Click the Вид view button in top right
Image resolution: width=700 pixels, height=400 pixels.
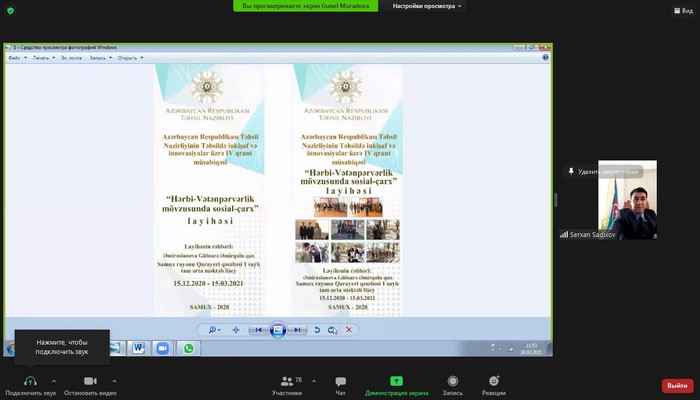[682, 11]
